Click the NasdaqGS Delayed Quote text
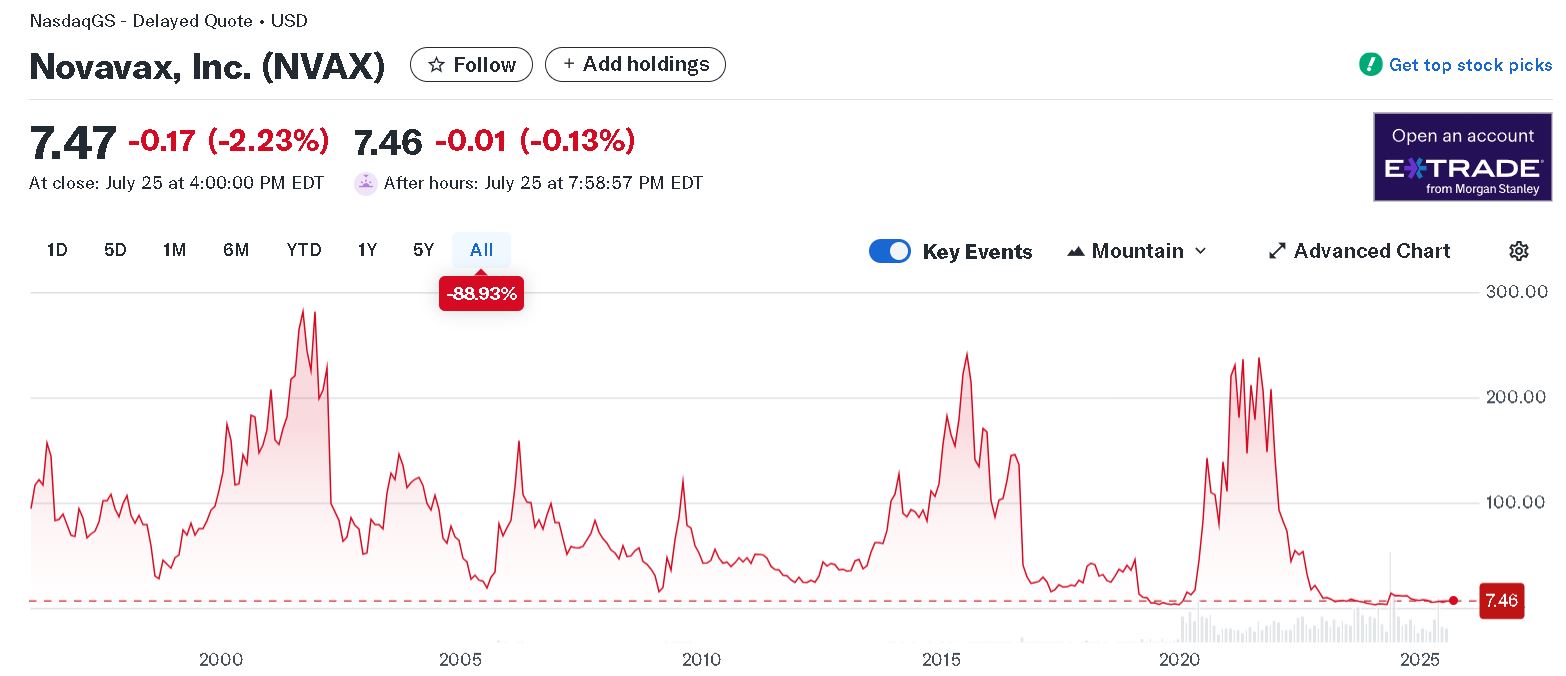Image resolution: width=1566 pixels, height=676 pixels. (169, 21)
